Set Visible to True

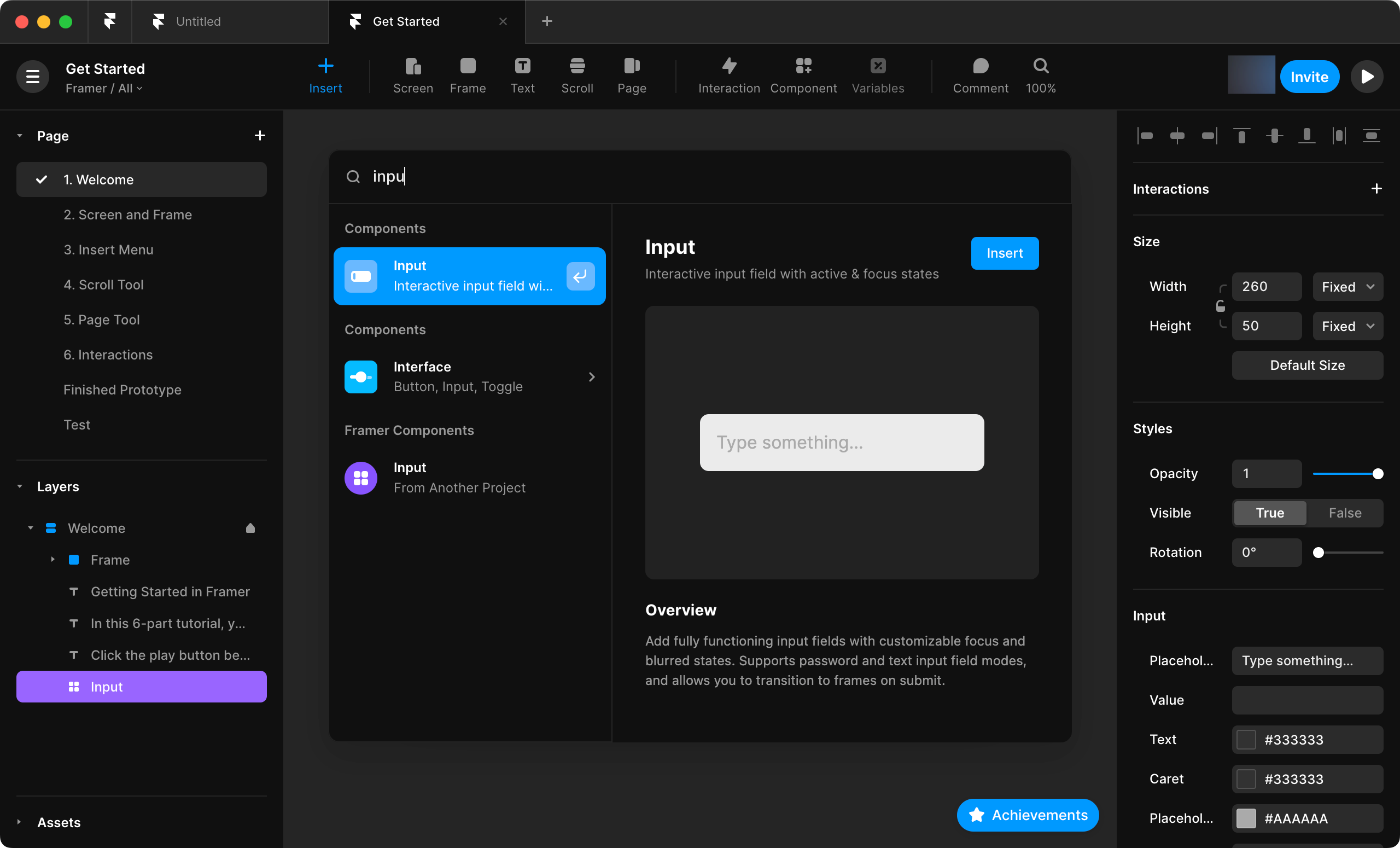[1270, 513]
